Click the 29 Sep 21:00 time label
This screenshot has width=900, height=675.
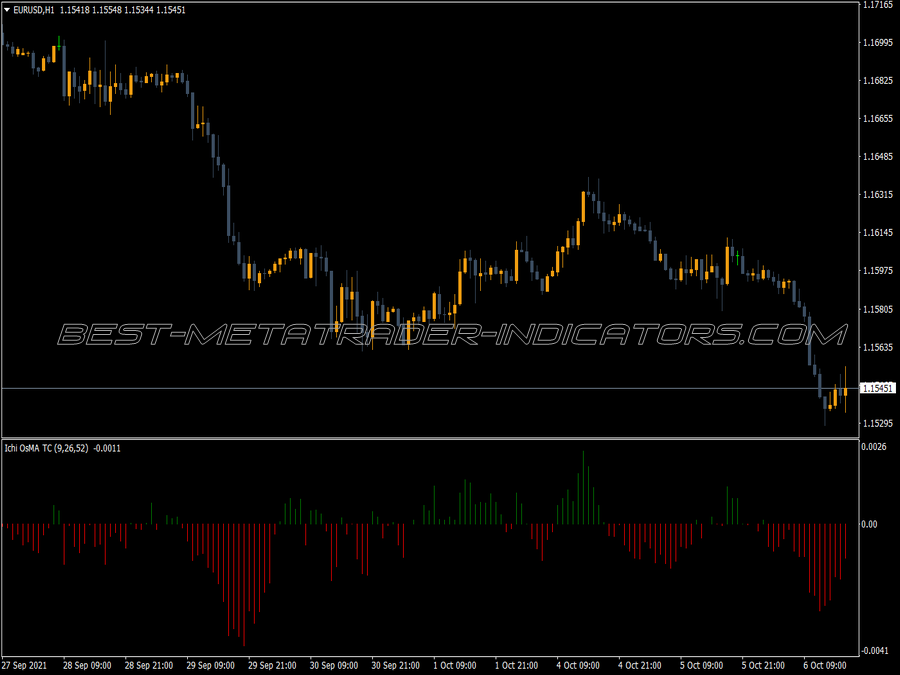272,665
